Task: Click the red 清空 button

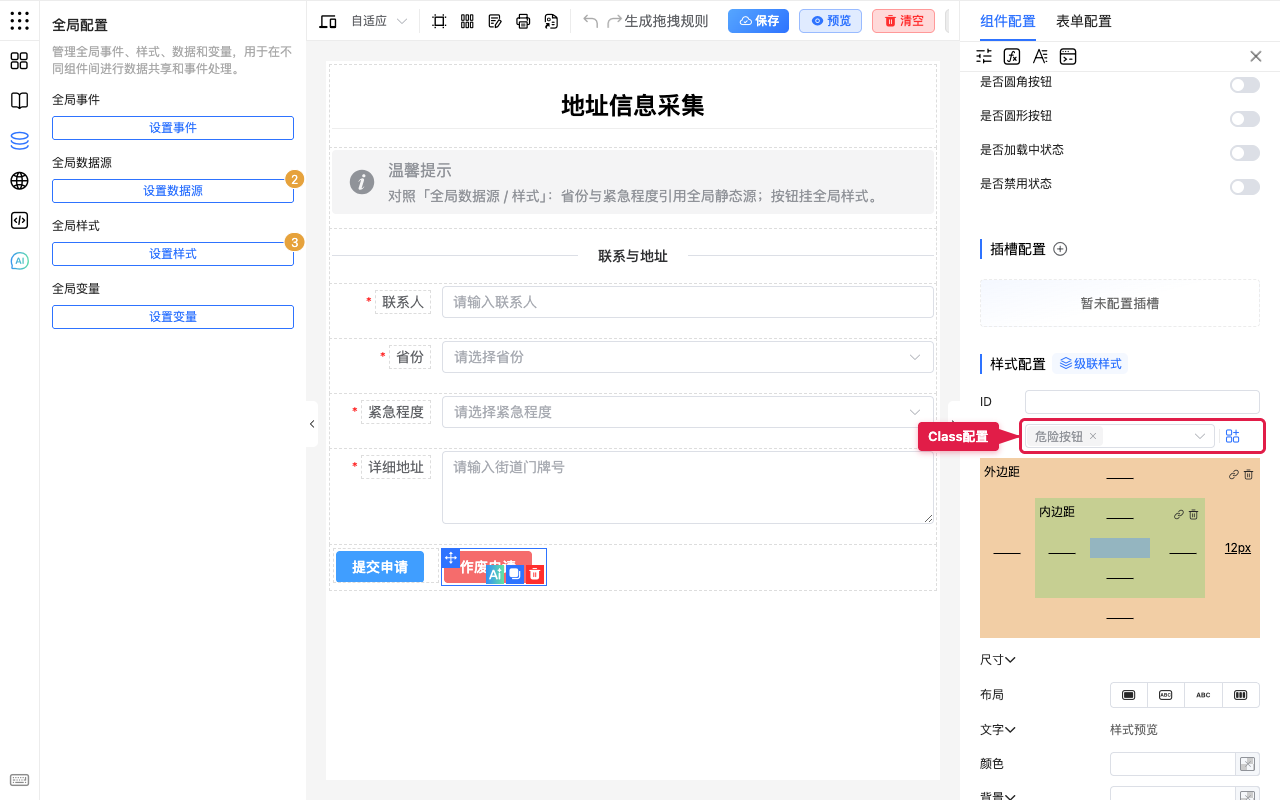Action: coord(904,21)
